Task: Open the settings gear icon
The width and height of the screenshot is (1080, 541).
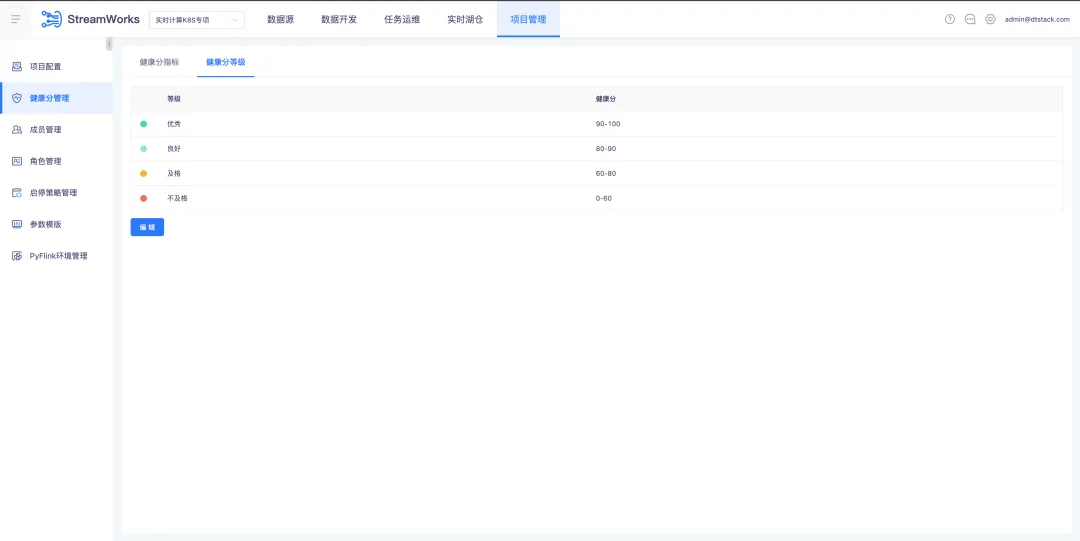Action: tap(990, 19)
